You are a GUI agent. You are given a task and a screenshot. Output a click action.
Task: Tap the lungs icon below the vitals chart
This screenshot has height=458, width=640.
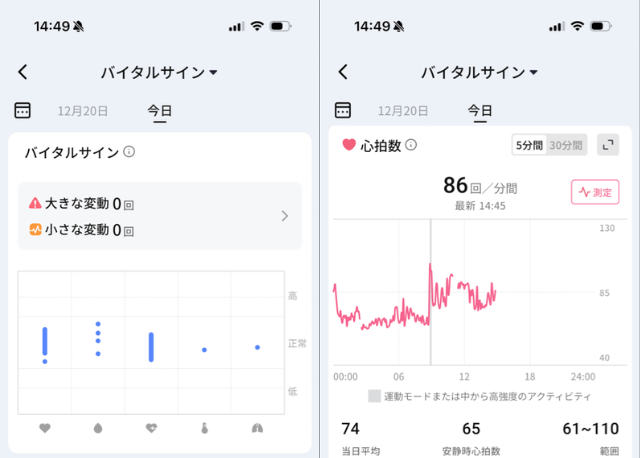[257, 427]
